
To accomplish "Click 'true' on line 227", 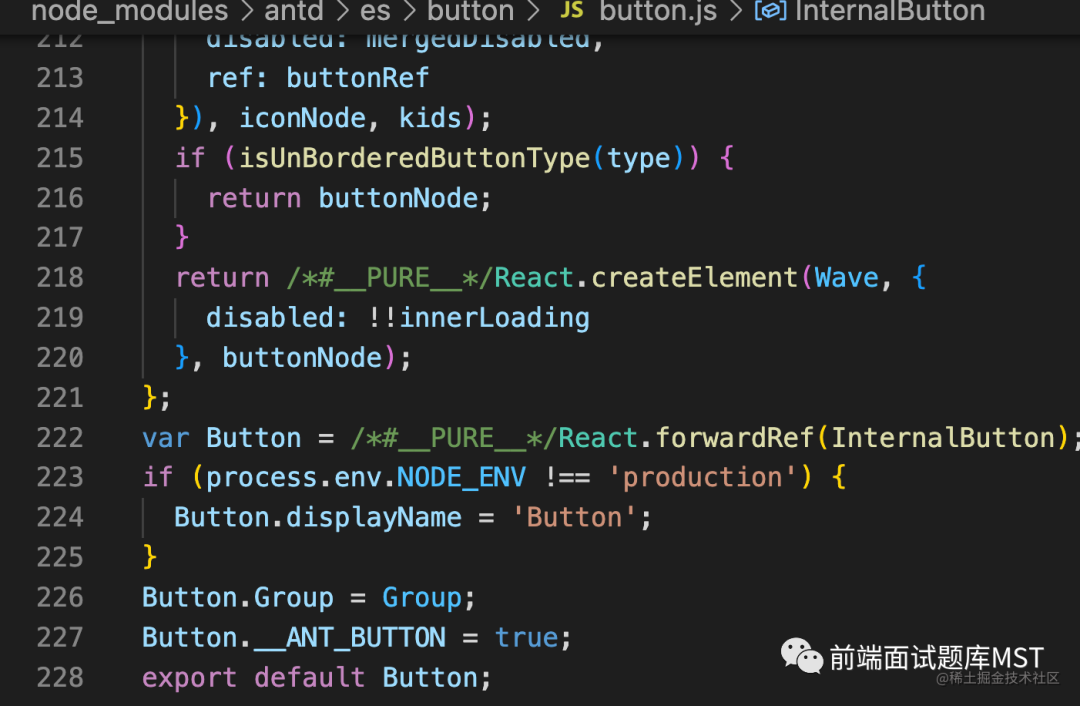I will (526, 638).
